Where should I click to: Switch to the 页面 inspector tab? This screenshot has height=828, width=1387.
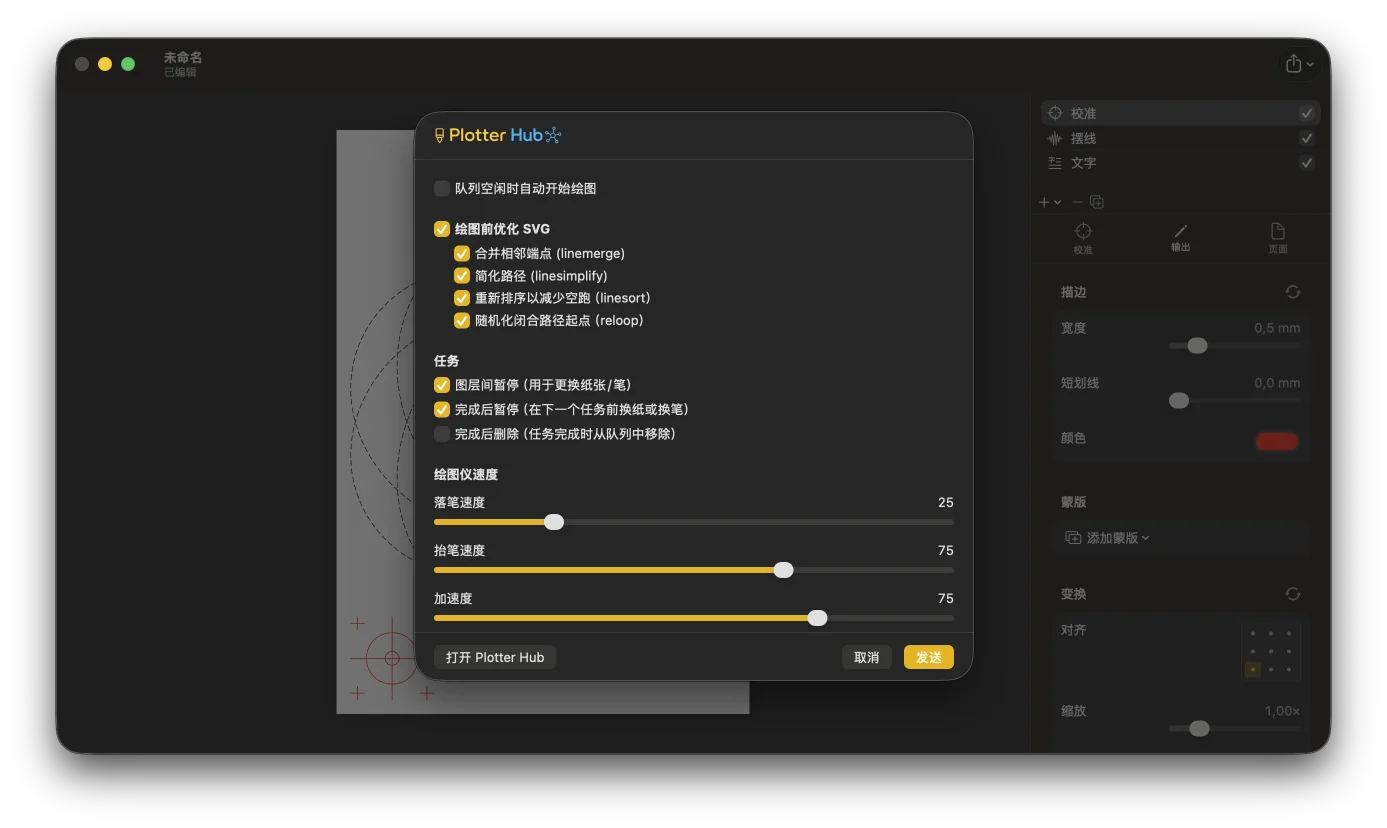(1278, 238)
